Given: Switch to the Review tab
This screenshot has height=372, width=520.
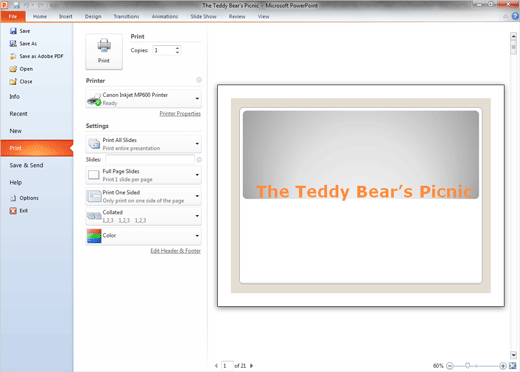Looking at the screenshot, I should (x=237, y=16).
